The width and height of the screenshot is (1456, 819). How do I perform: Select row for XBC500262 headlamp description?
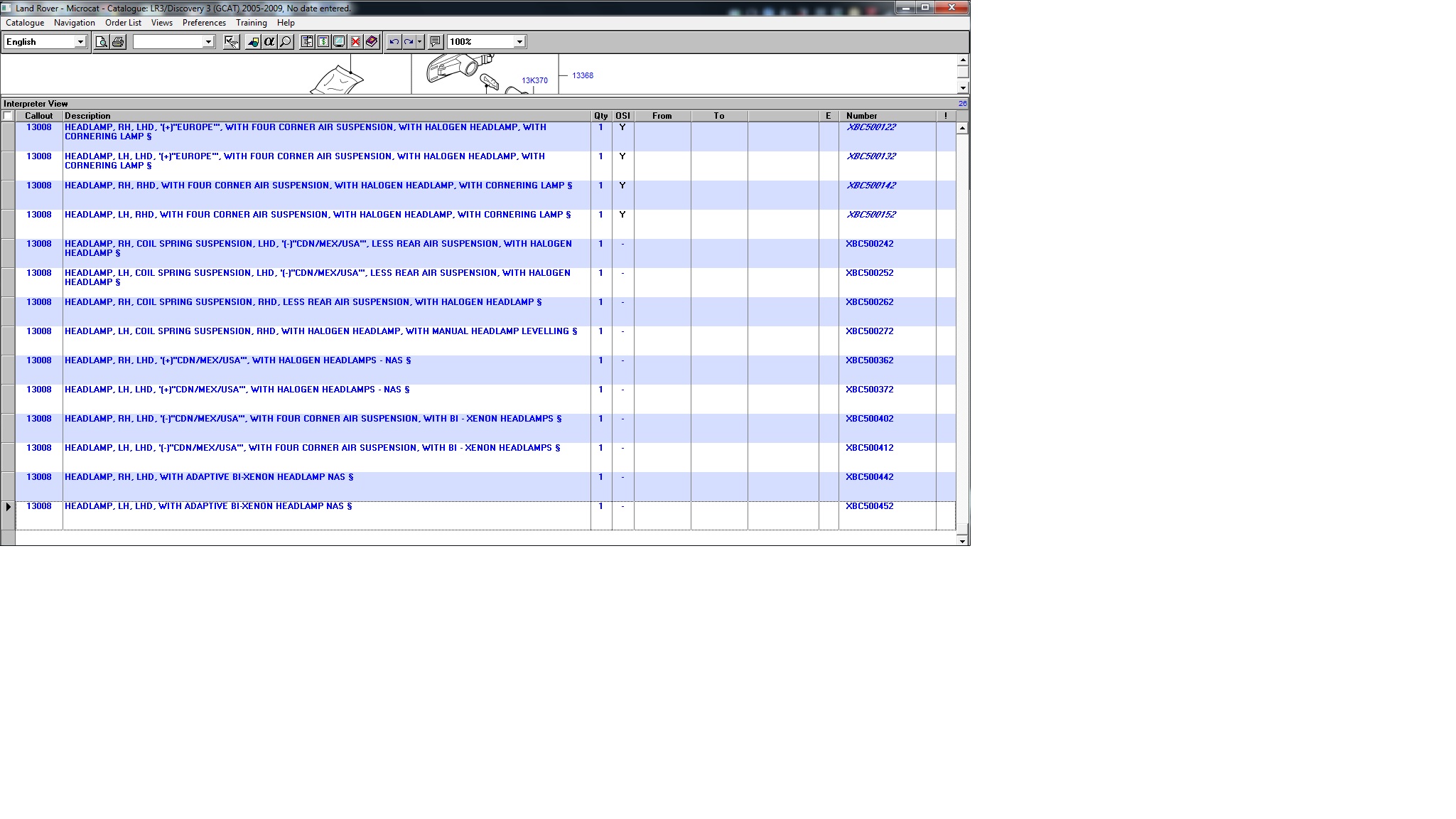point(303,302)
